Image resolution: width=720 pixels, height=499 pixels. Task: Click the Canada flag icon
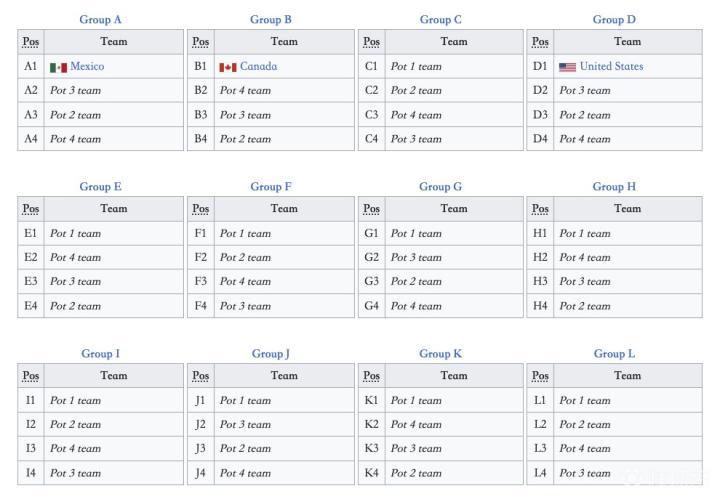tap(227, 67)
